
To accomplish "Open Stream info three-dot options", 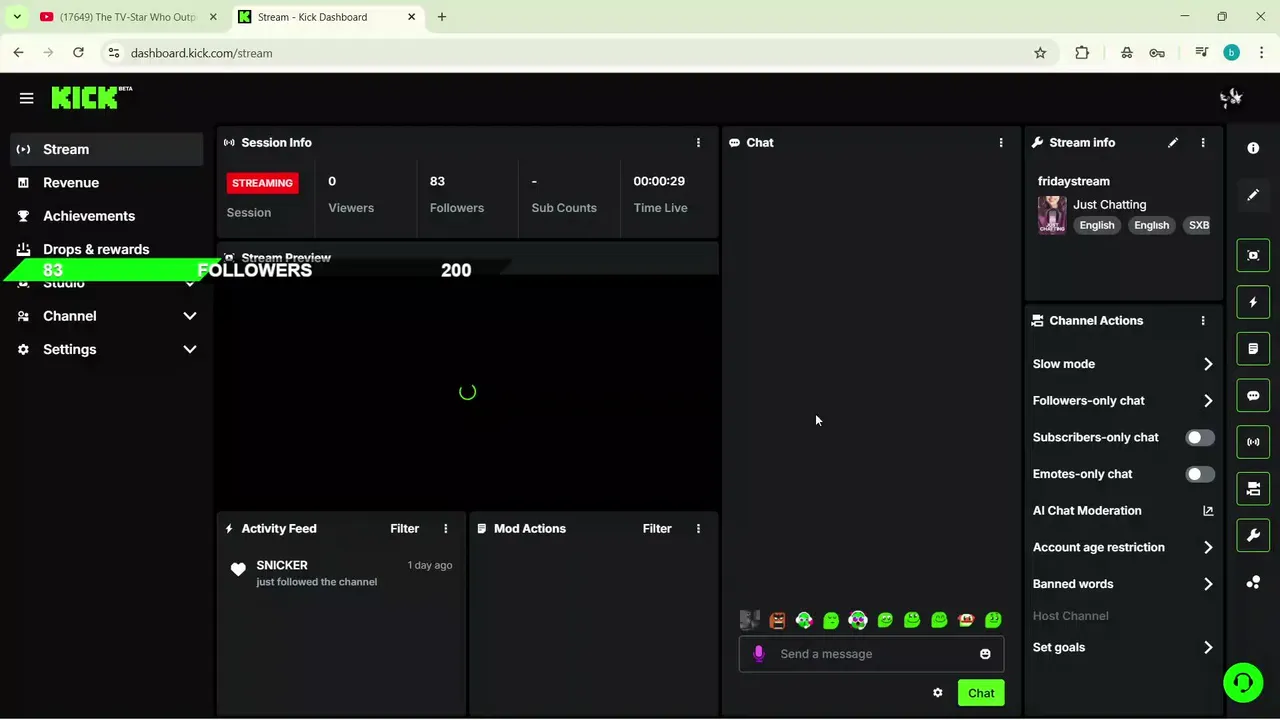I will (1203, 143).
